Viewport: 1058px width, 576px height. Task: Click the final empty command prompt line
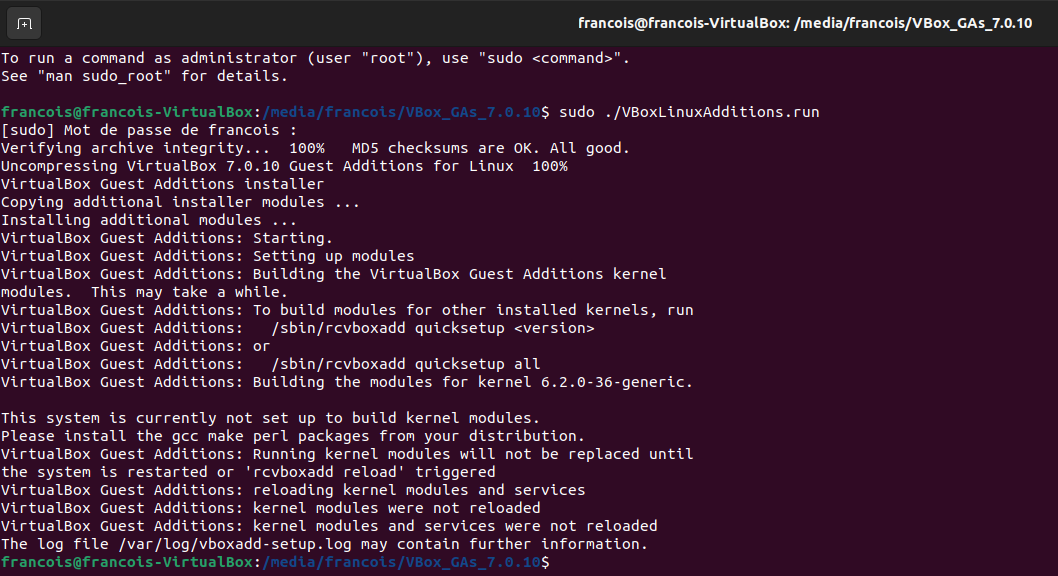(700, 563)
